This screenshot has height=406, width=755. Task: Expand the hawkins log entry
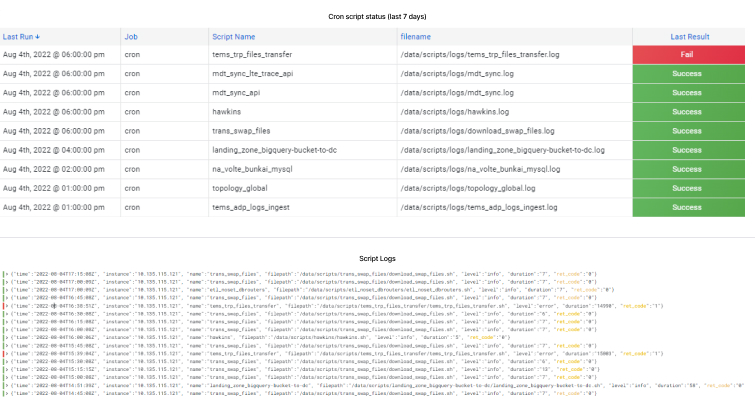[x=4, y=337]
